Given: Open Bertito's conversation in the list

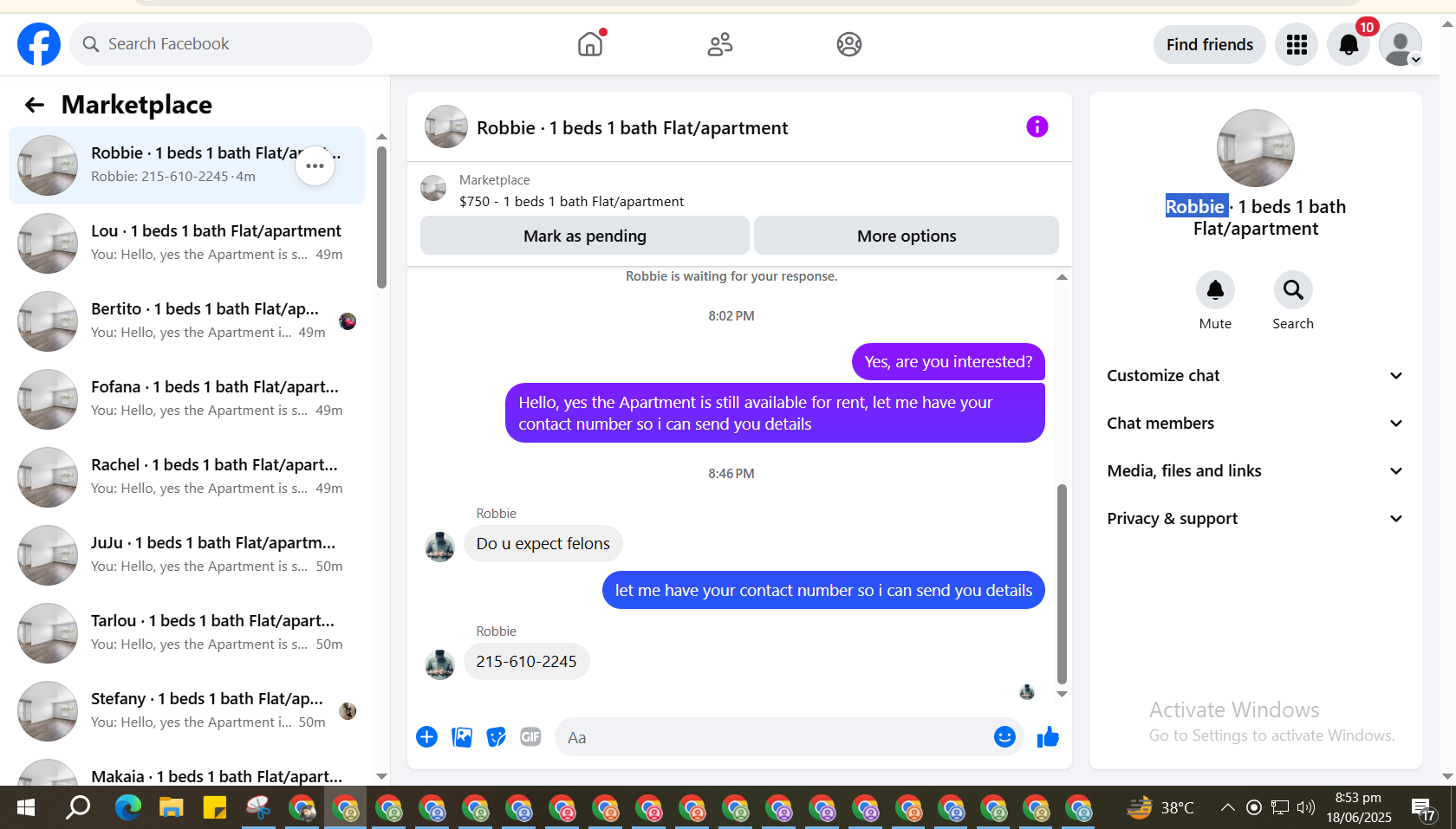Looking at the screenshot, I should click(x=186, y=321).
